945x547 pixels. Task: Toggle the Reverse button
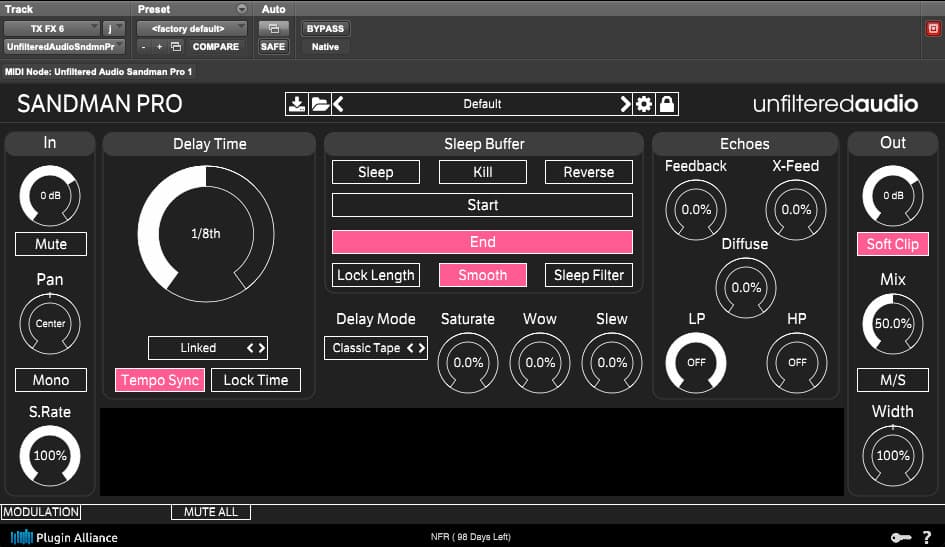tap(589, 172)
